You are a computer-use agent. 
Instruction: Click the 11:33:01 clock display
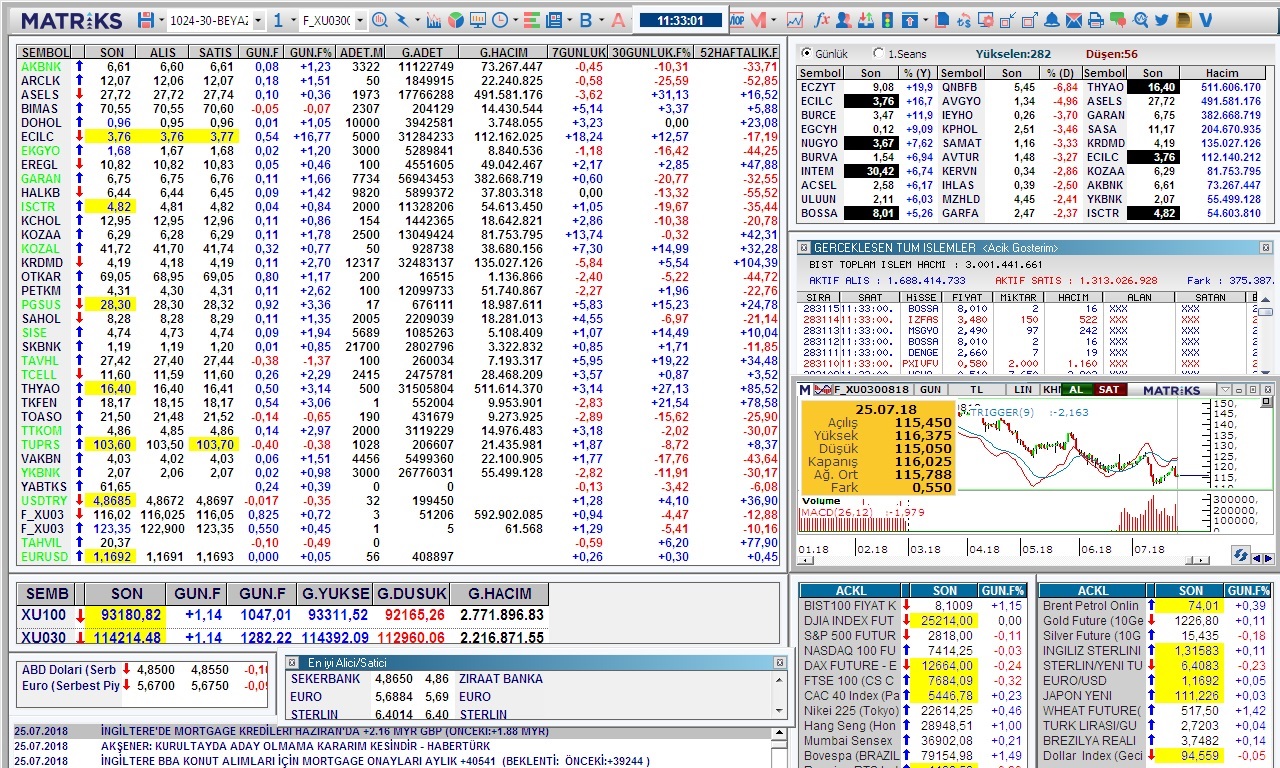pos(680,20)
